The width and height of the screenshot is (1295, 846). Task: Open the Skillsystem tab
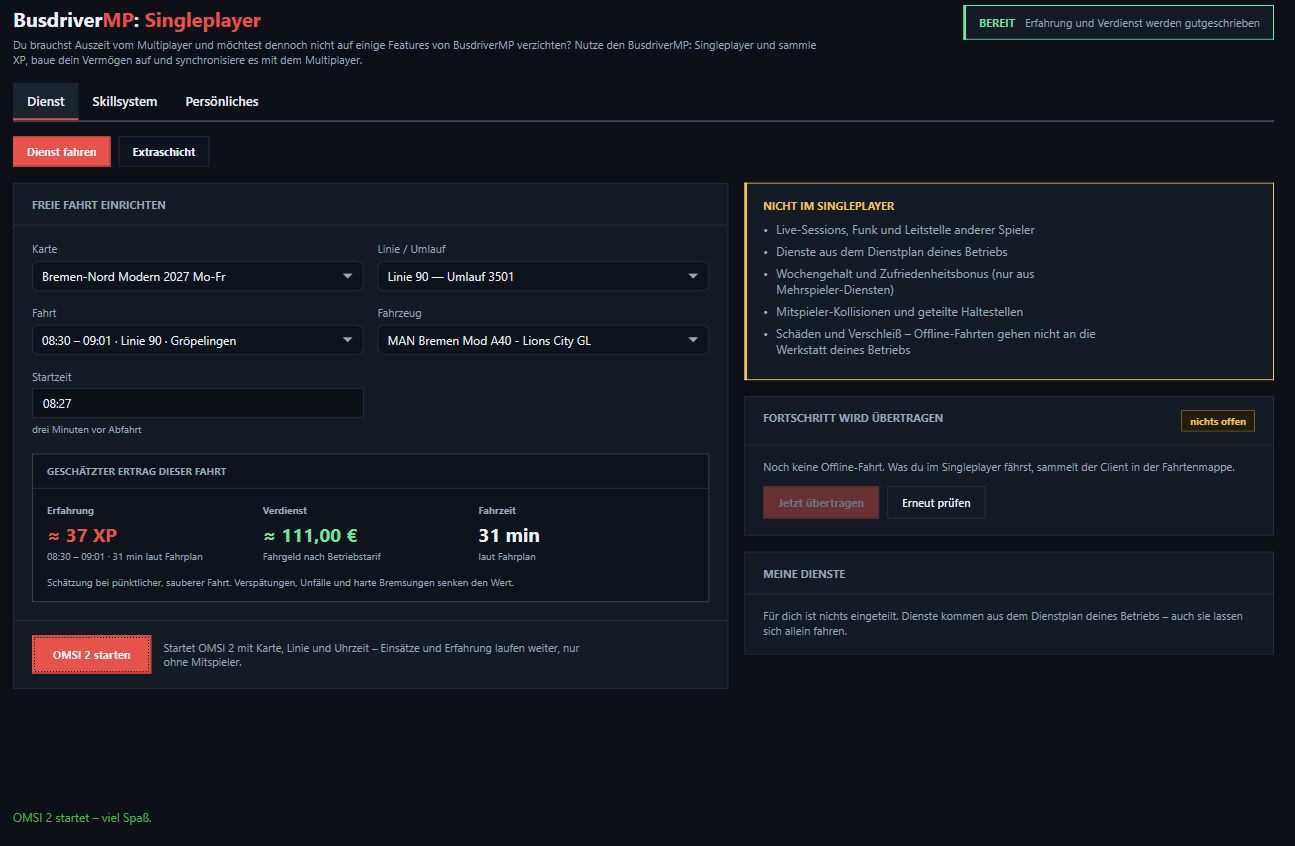[125, 101]
